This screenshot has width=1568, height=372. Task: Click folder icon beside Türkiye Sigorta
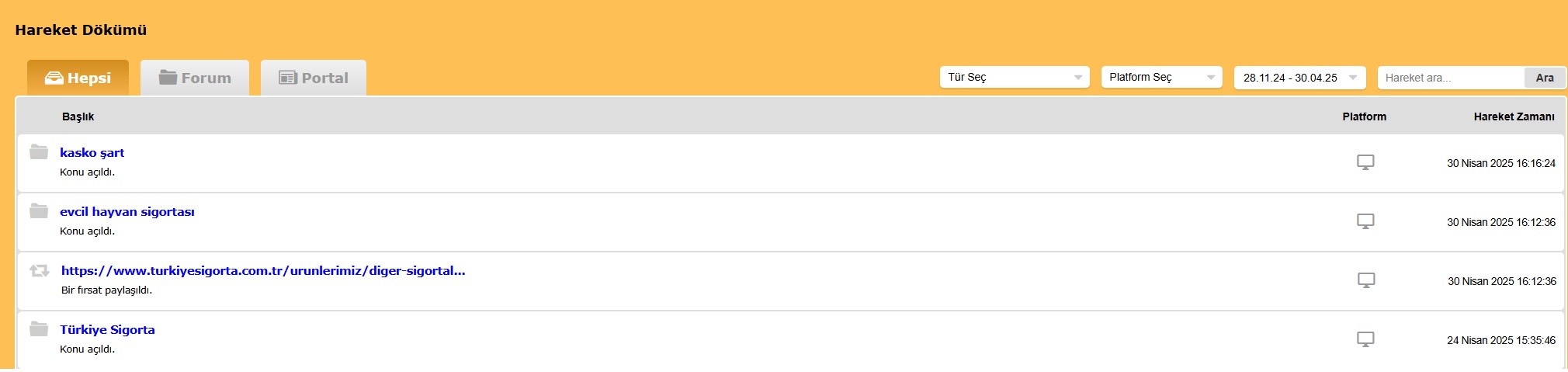(x=39, y=329)
